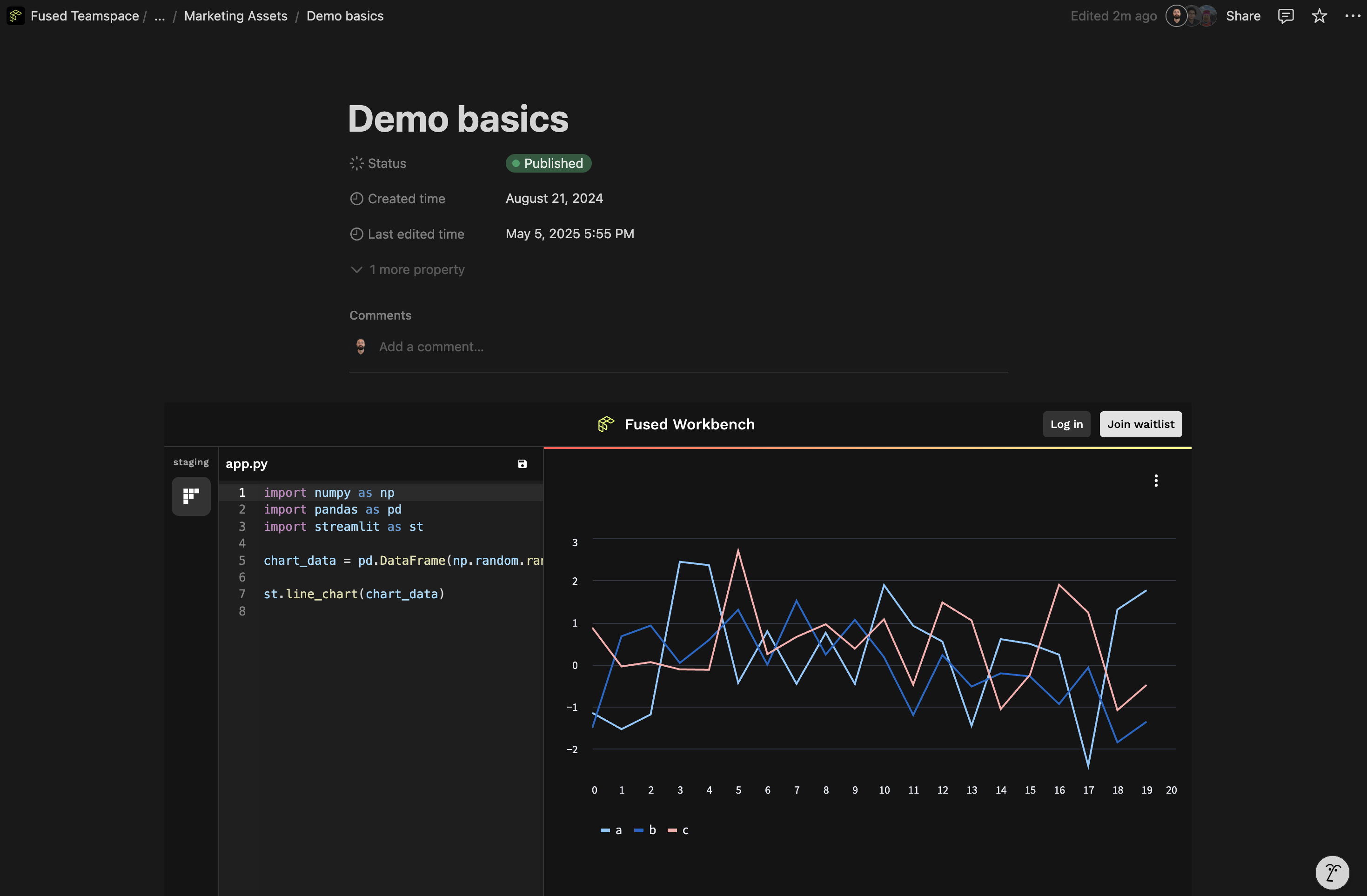Click the Join waitlist button
Viewport: 1367px width, 896px height.
1140,424
